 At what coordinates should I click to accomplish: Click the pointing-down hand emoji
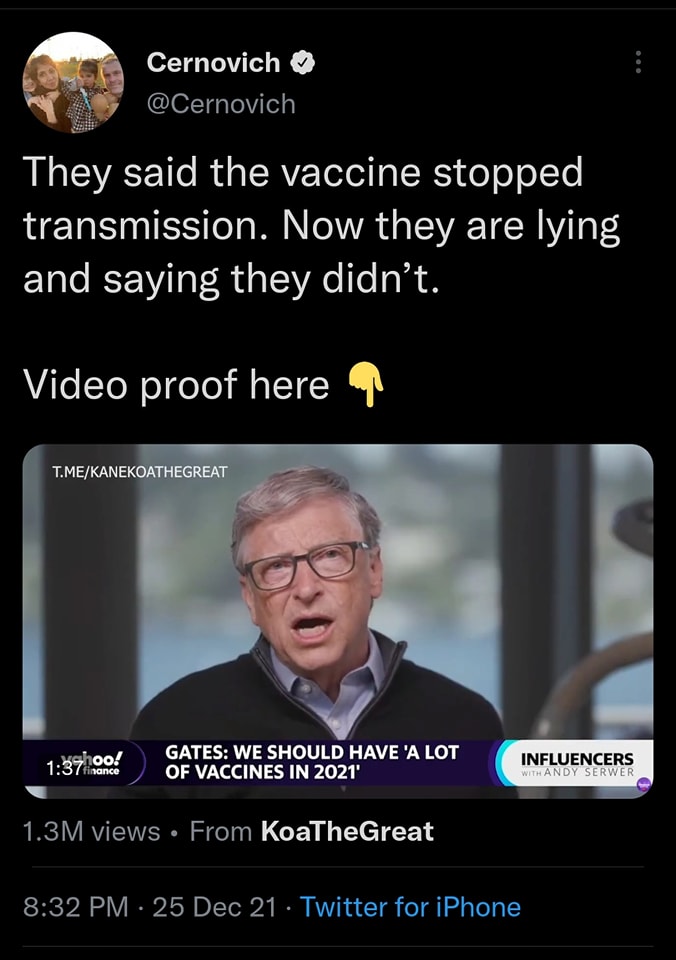pos(366,385)
